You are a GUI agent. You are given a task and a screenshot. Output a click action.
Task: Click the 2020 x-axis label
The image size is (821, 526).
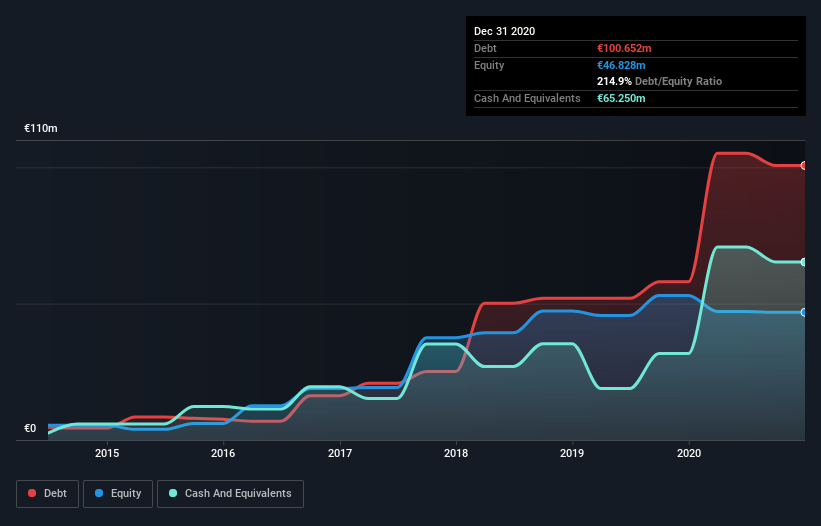tap(689, 453)
